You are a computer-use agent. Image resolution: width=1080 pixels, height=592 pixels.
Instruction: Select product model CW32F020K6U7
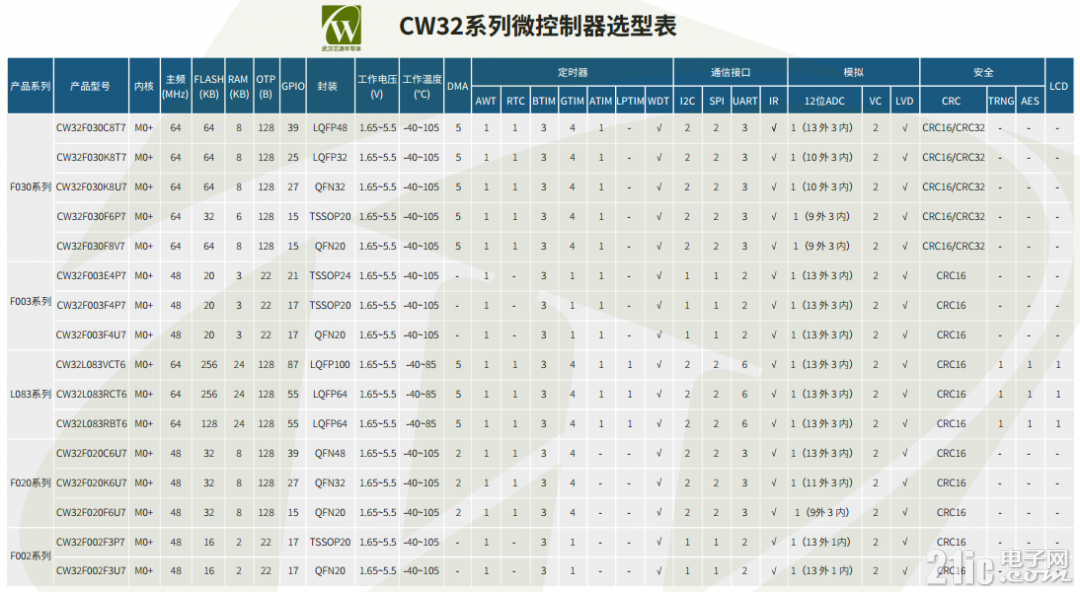(x=91, y=483)
